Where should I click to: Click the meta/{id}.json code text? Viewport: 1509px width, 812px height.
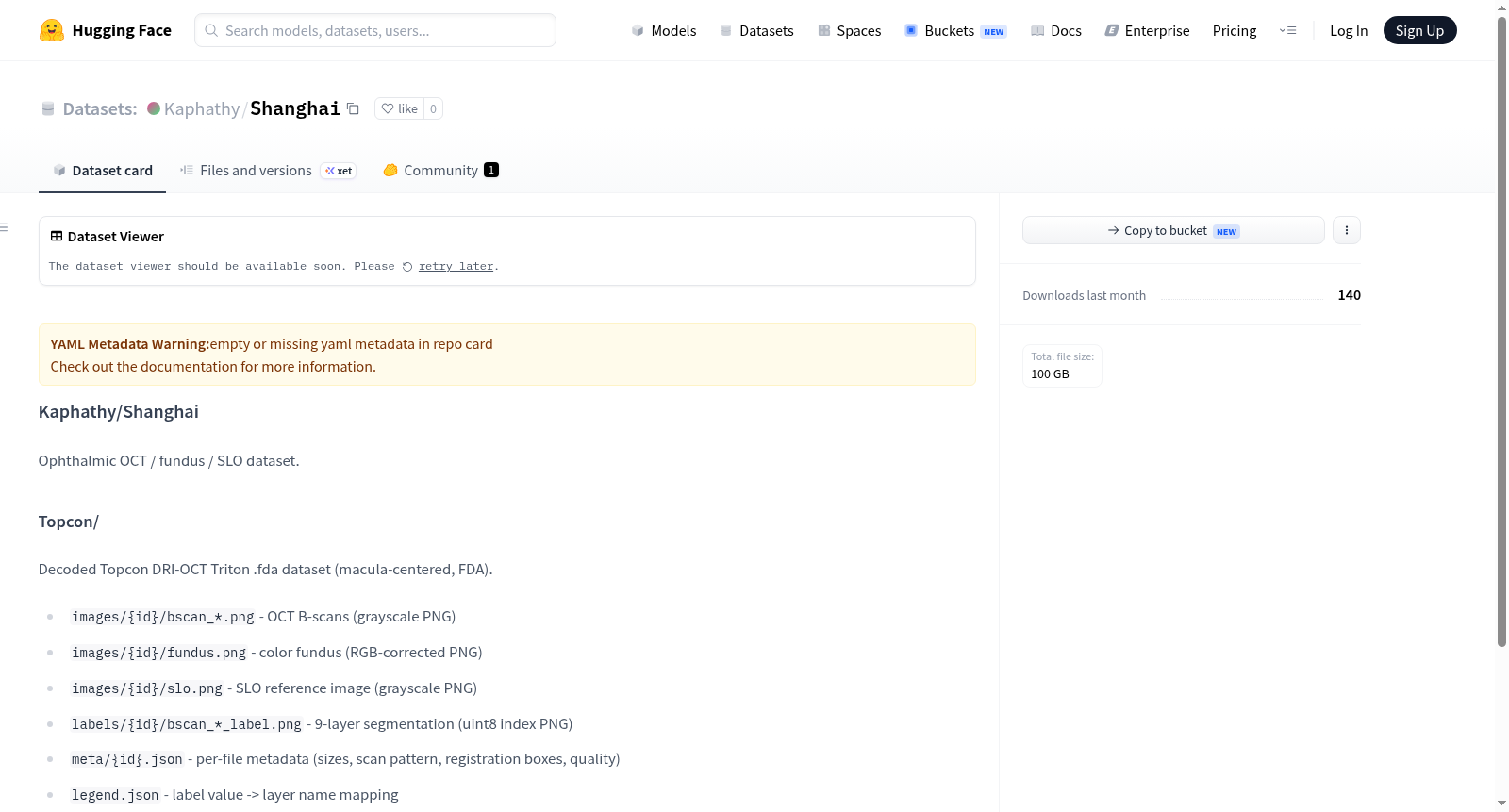(x=127, y=759)
